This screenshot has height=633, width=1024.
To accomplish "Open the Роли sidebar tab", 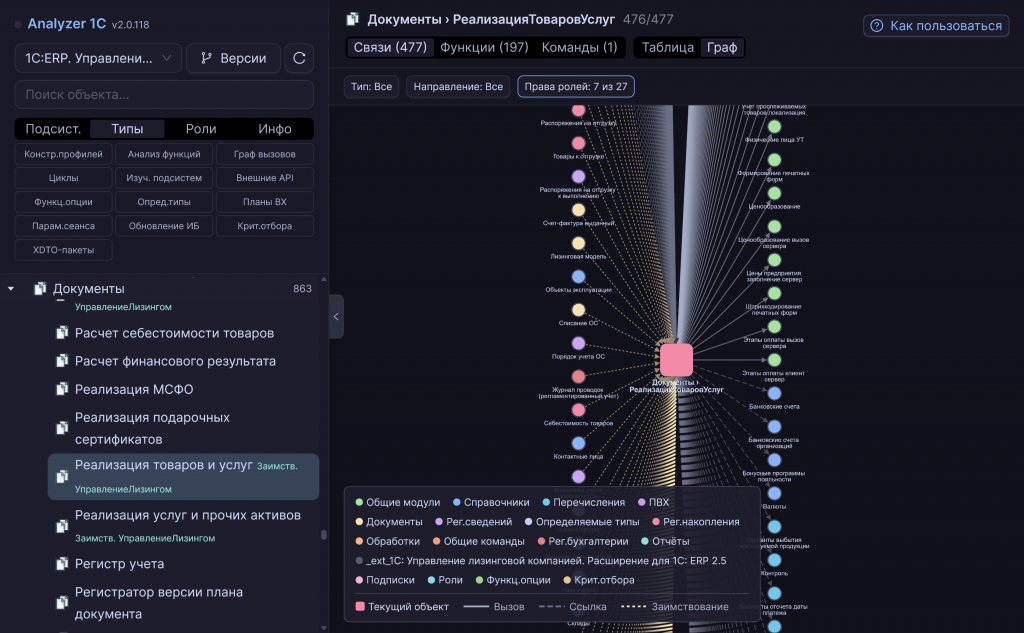I will tap(200, 129).
